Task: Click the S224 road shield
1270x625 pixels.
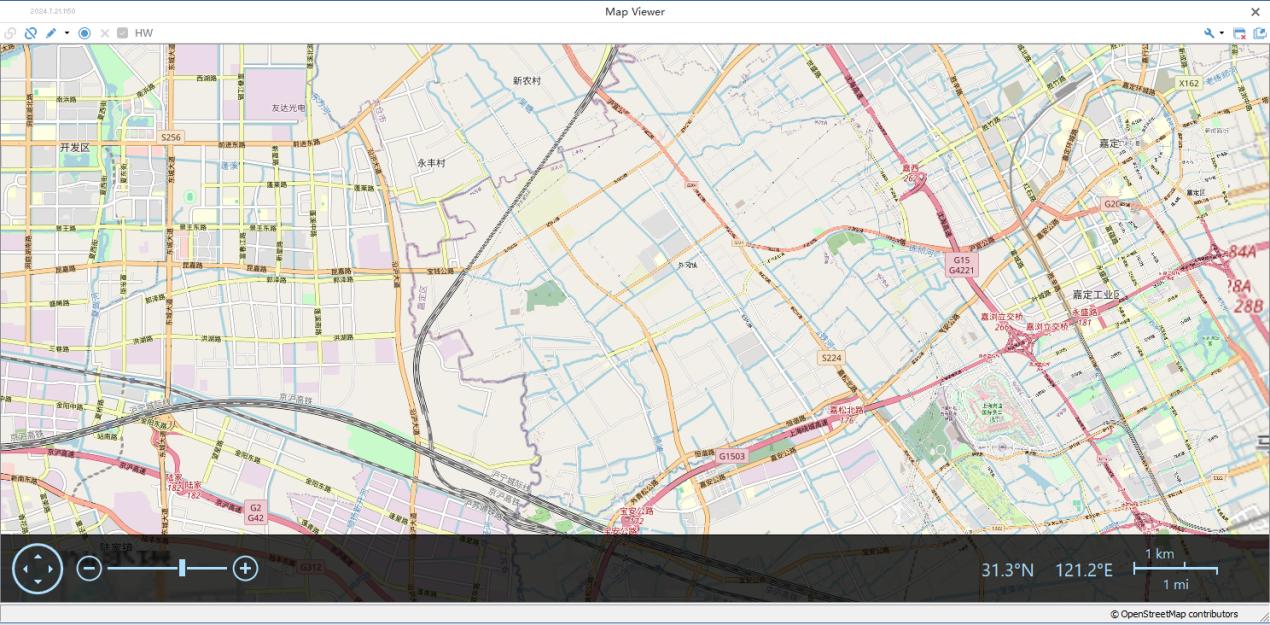Action: tap(831, 357)
